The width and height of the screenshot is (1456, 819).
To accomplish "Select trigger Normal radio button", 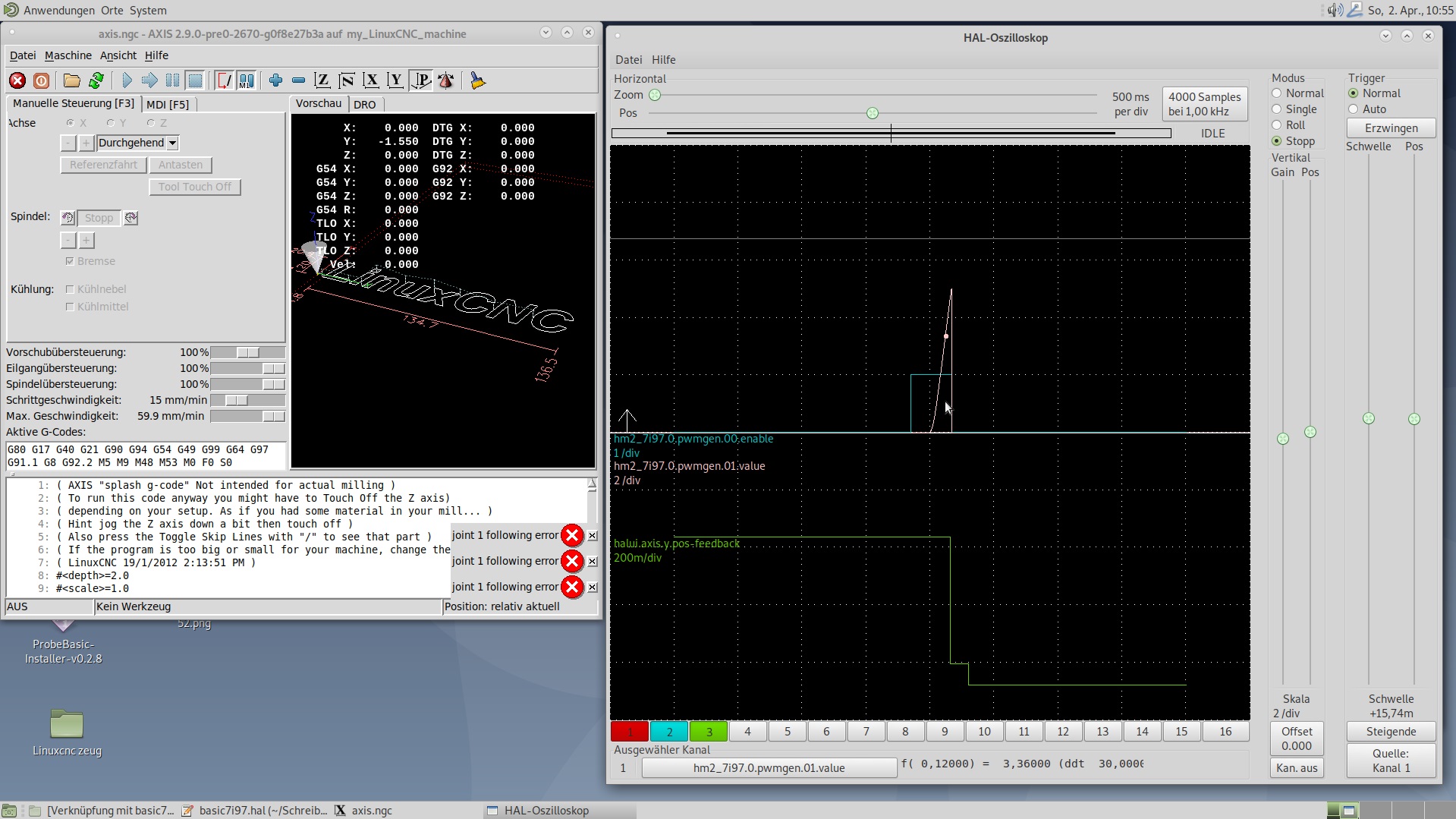I will tap(1353, 93).
